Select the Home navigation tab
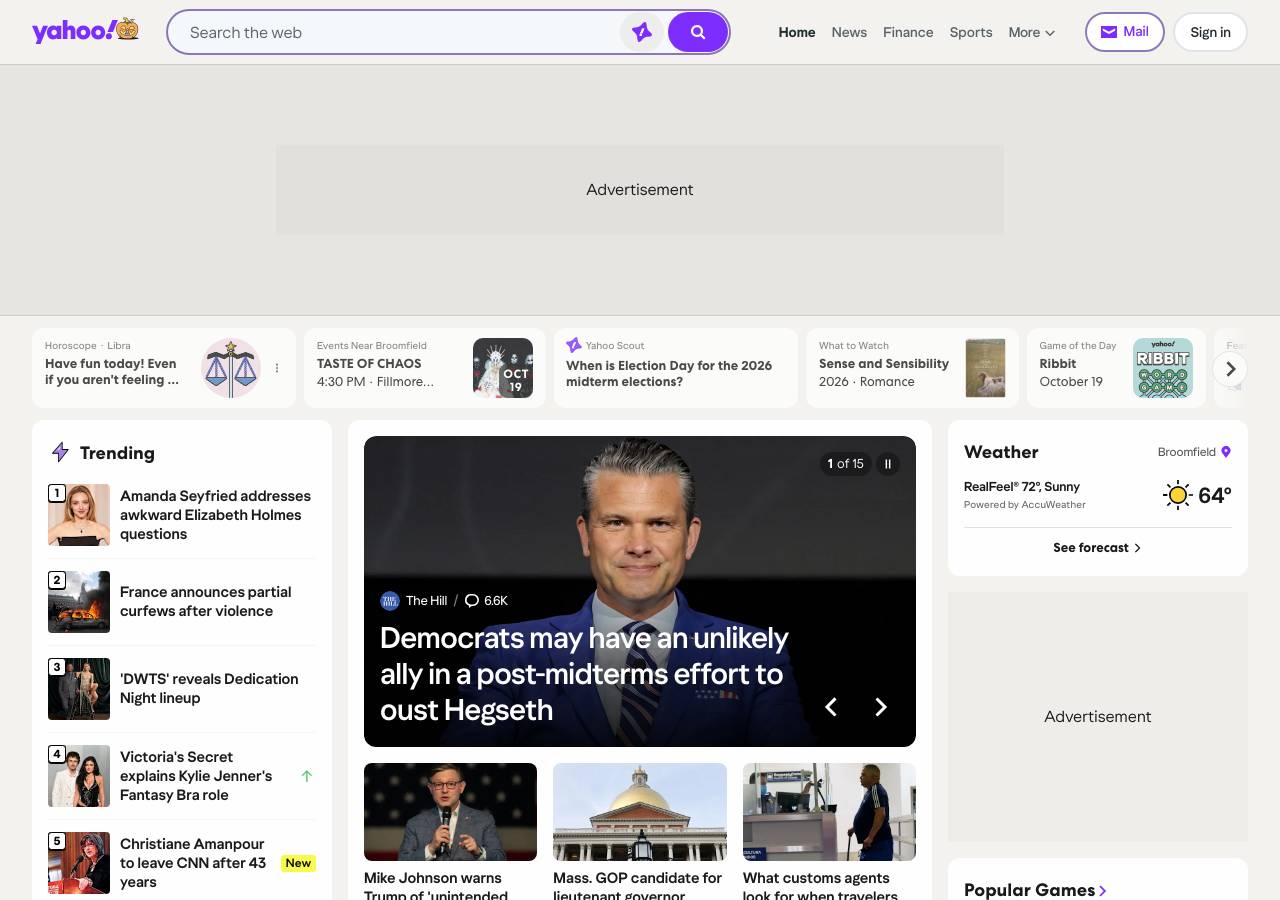Image resolution: width=1280 pixels, height=900 pixels. [x=797, y=32]
